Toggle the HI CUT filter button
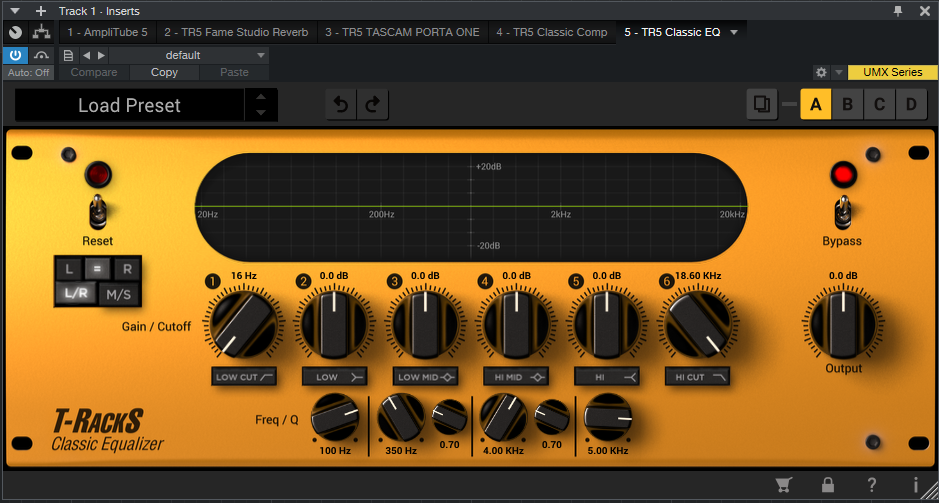Image resolution: width=939 pixels, height=503 pixels. pos(698,377)
